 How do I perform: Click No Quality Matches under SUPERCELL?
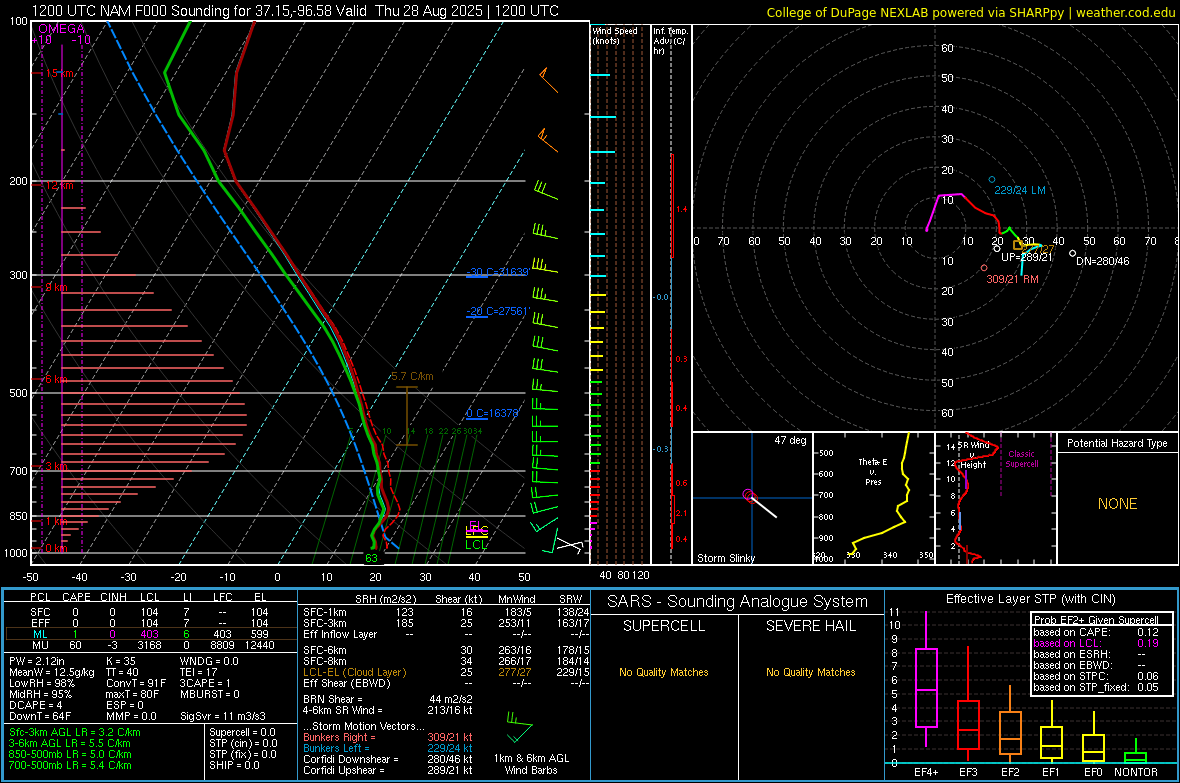point(664,672)
